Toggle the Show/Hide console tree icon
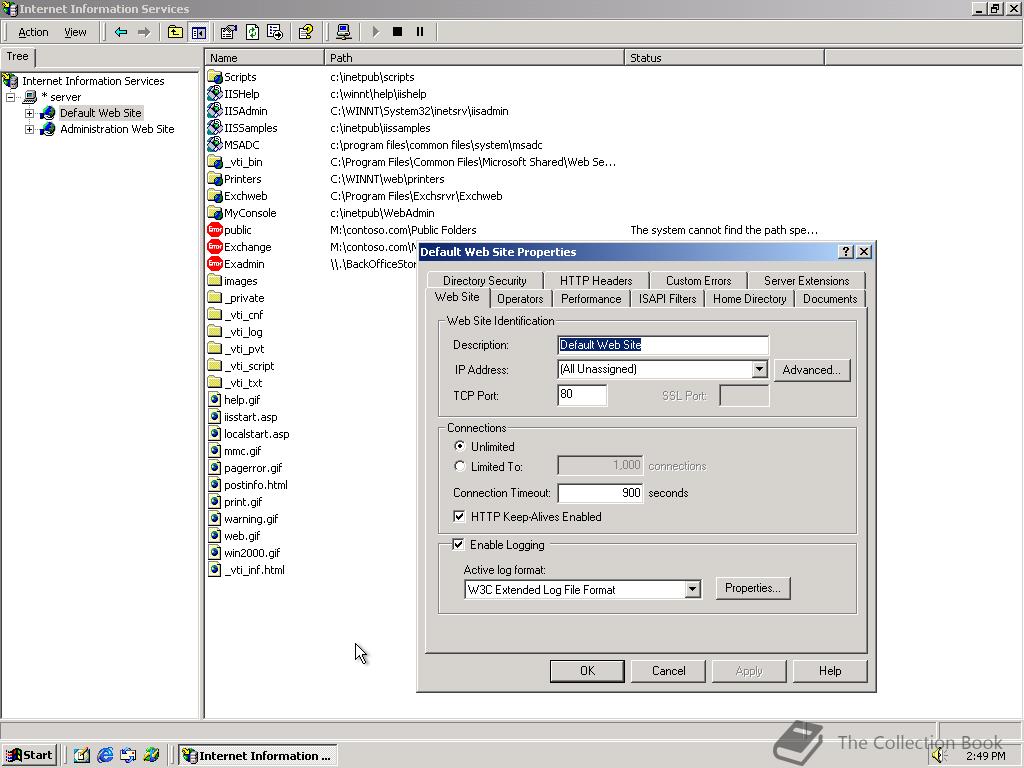 pyautogui.click(x=199, y=32)
